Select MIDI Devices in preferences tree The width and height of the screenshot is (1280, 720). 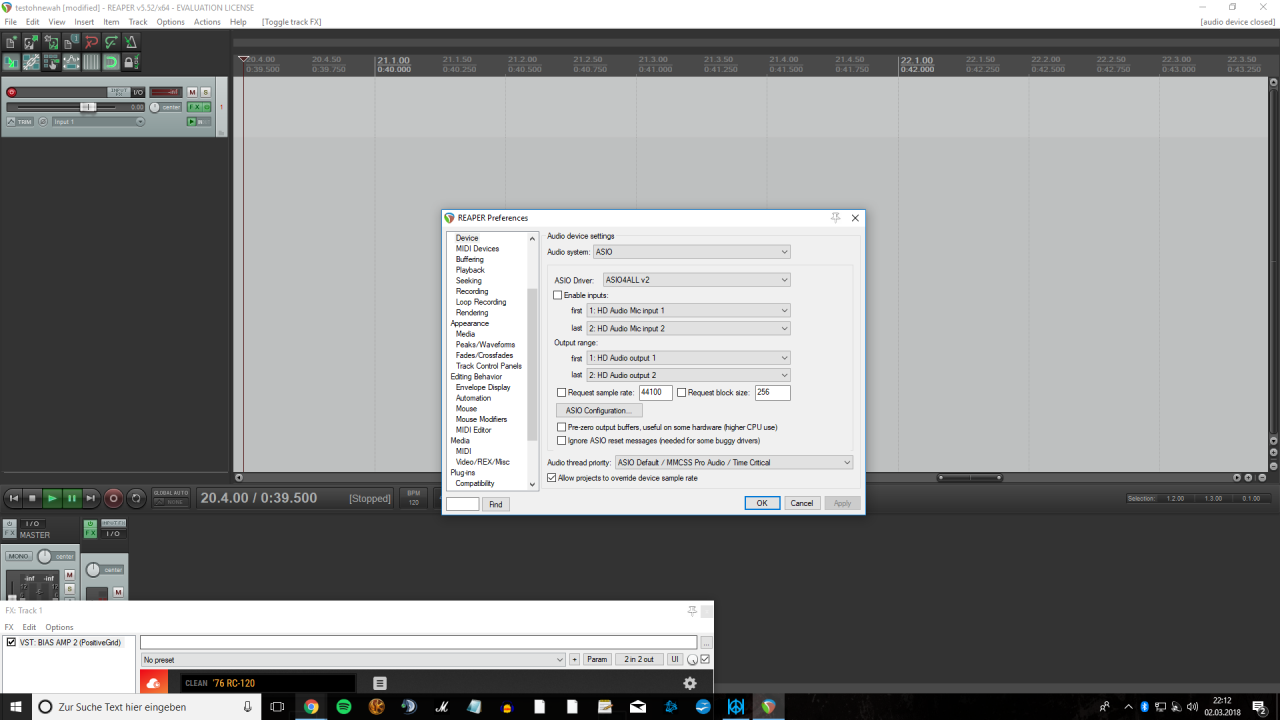click(477, 249)
